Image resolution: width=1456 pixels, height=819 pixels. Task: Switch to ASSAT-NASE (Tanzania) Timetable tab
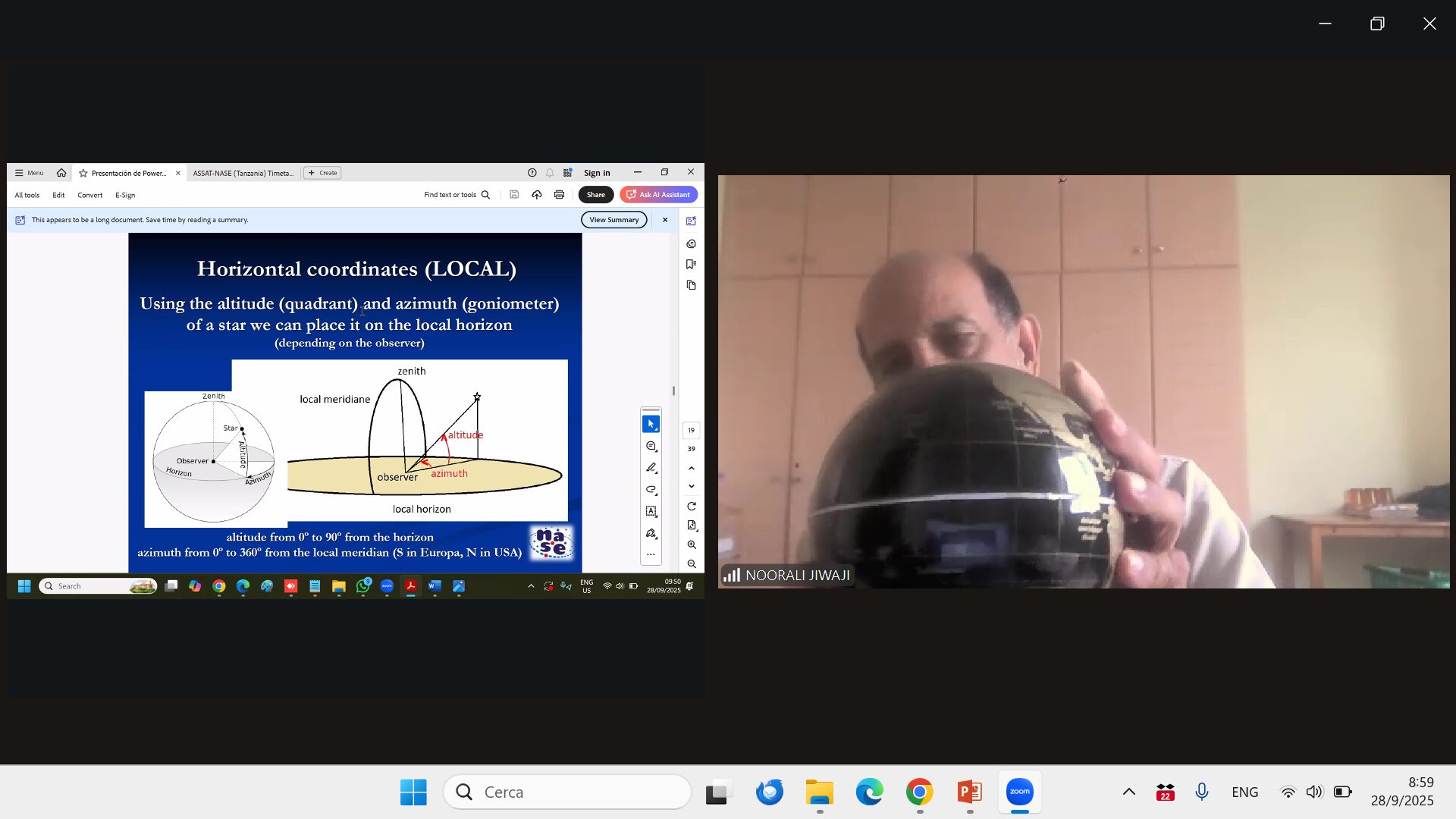[x=243, y=173]
